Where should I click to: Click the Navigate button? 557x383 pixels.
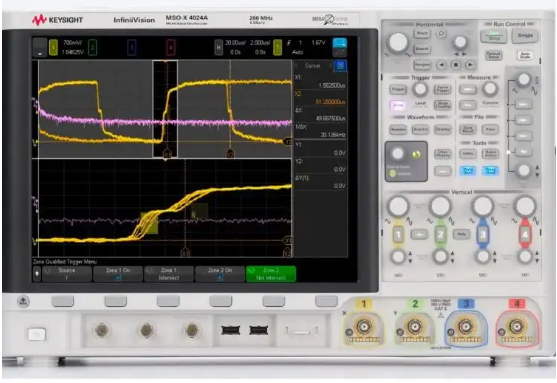(x=422, y=65)
